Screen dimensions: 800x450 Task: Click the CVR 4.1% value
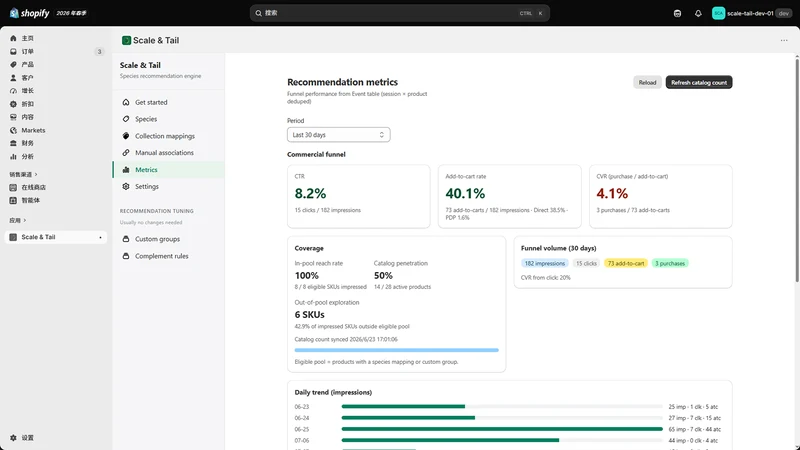pyautogui.click(x=612, y=193)
